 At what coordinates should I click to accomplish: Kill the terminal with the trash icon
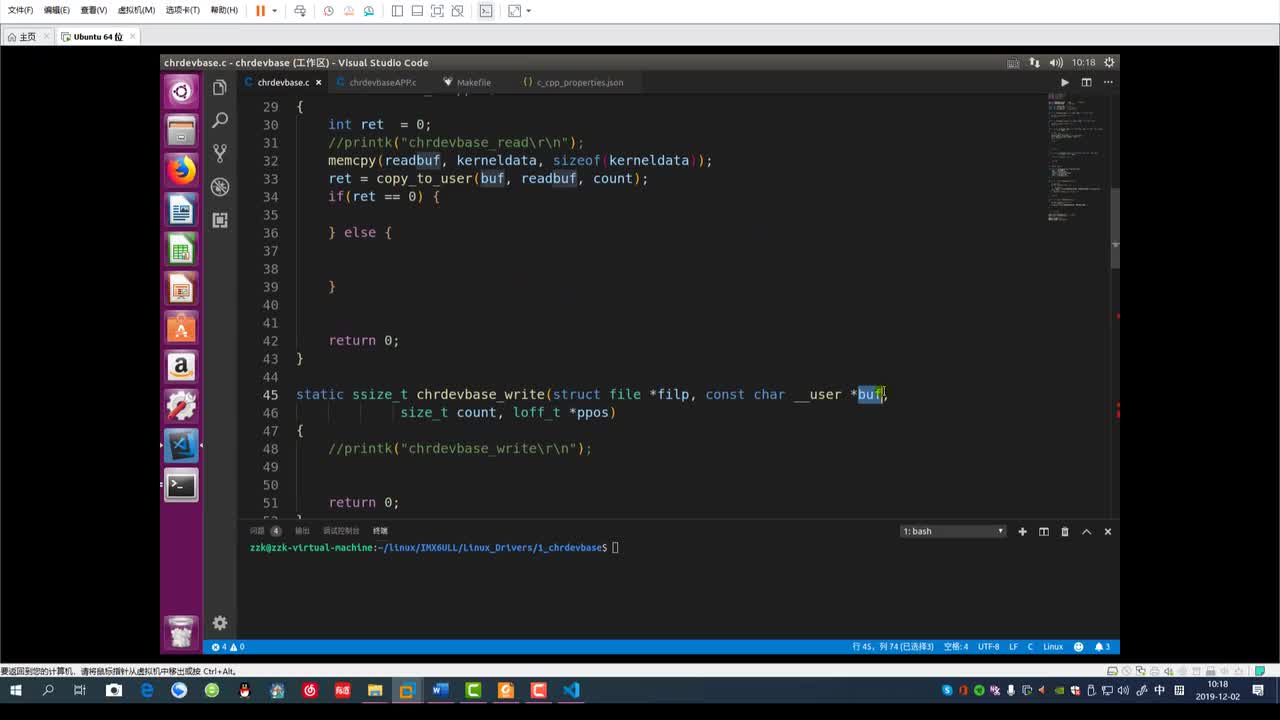1065,531
